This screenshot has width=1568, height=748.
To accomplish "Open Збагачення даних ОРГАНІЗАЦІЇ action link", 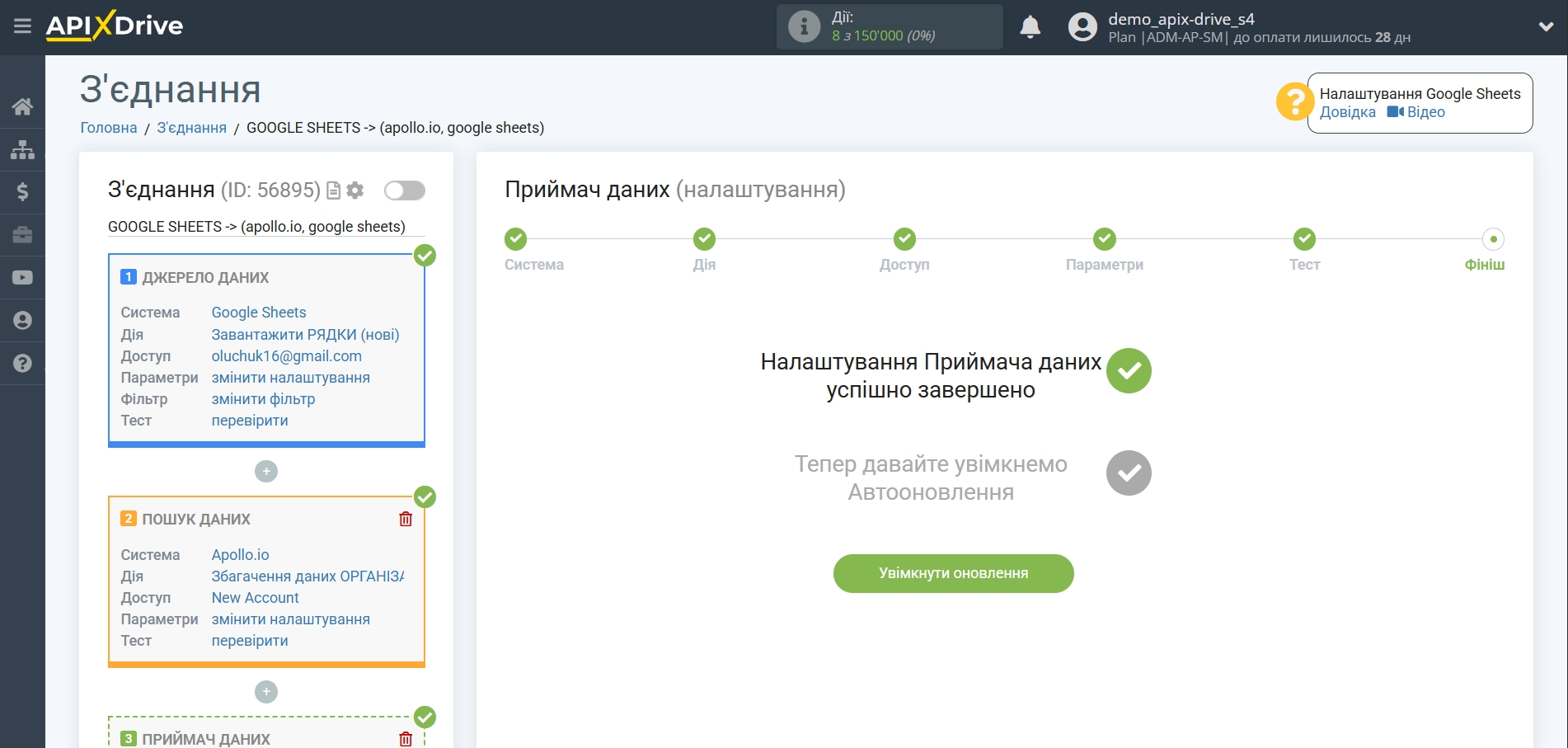I will click(307, 576).
